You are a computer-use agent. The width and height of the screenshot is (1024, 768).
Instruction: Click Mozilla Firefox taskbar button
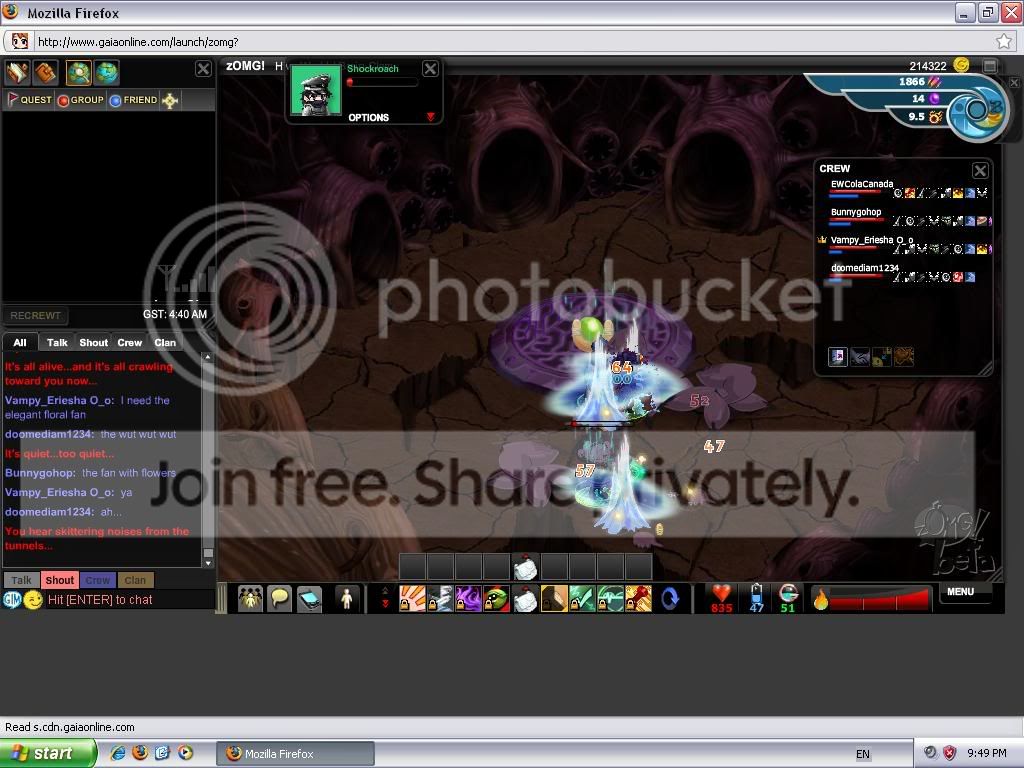pos(295,754)
